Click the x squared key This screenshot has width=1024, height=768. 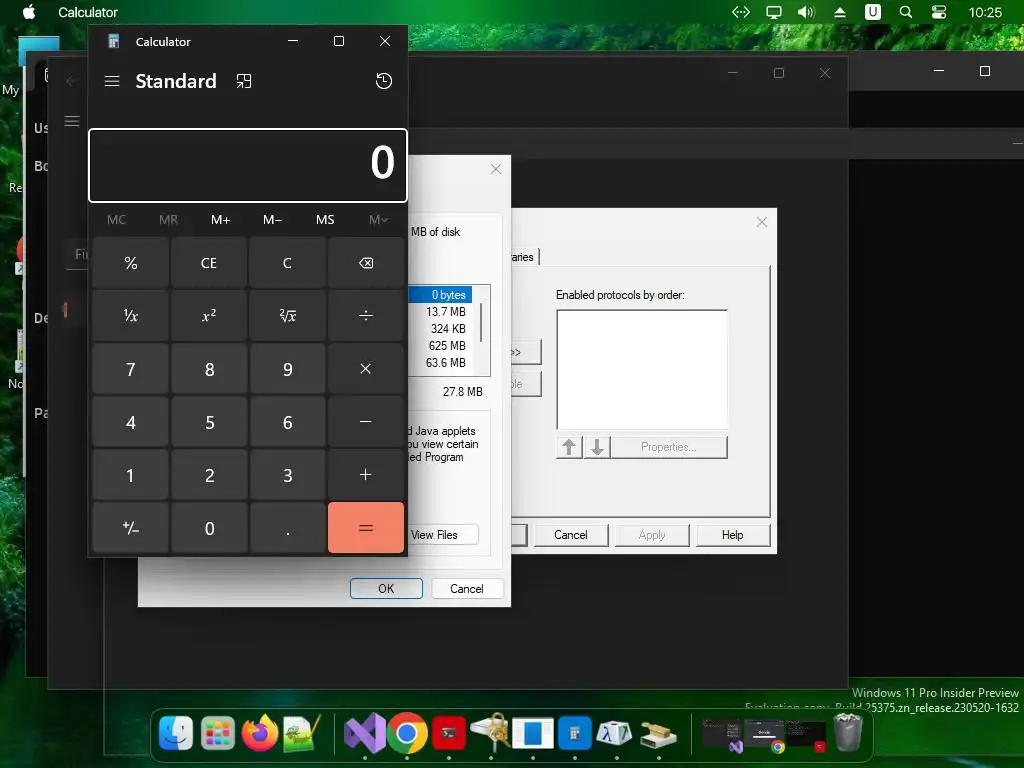[209, 316]
